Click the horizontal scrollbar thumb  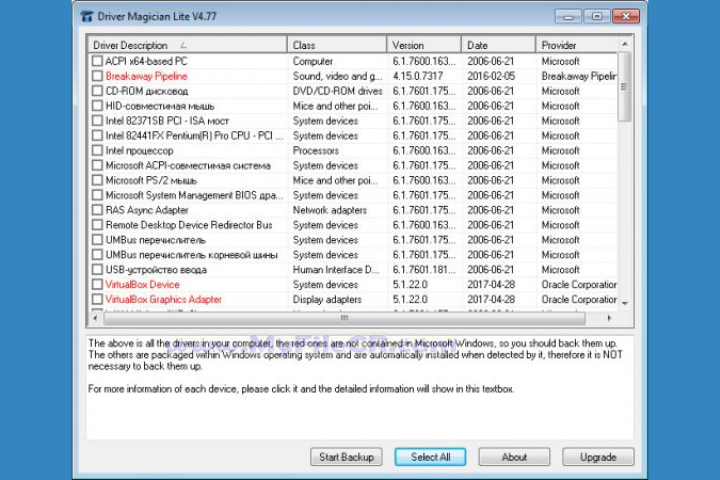coord(344,318)
